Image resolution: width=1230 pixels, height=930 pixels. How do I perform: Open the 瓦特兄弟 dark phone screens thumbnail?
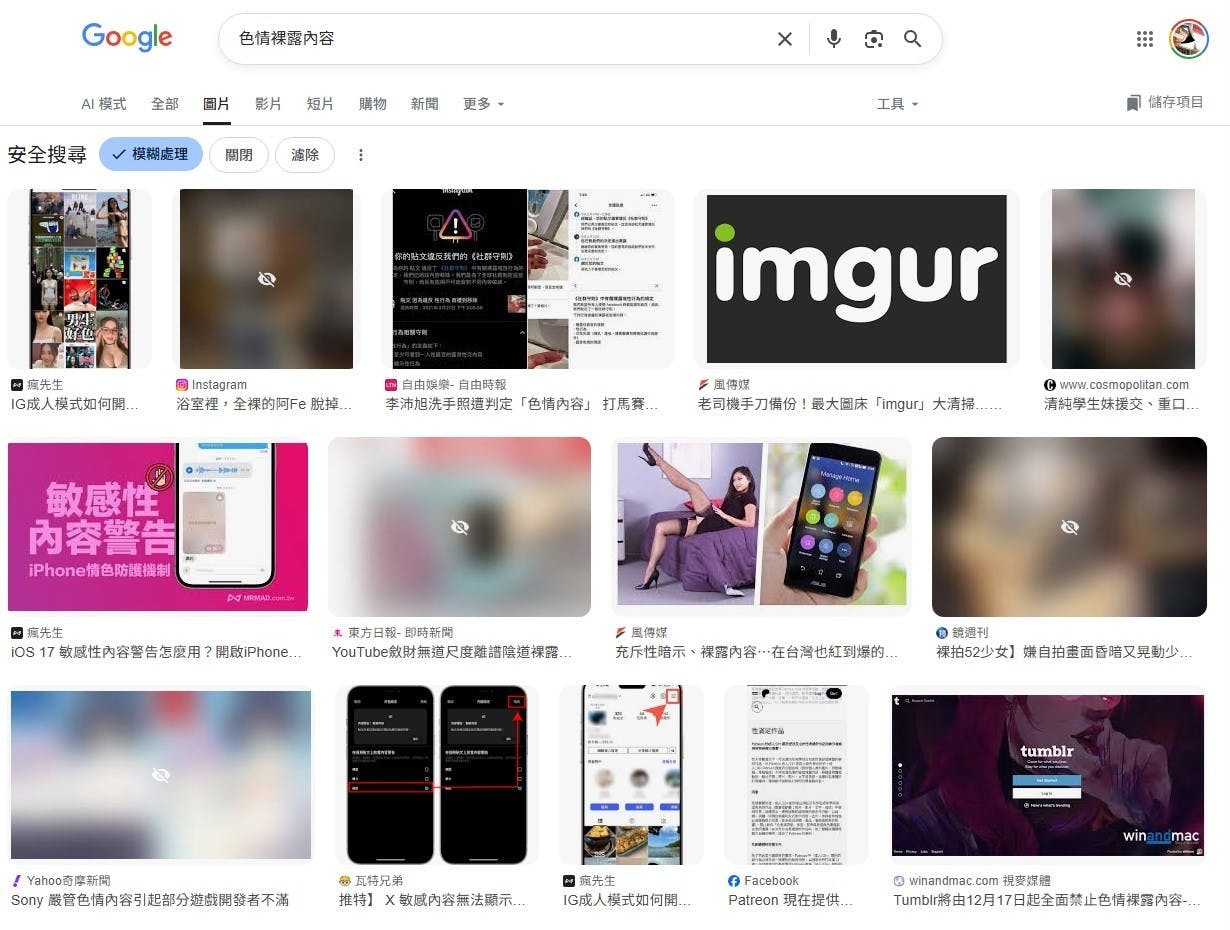[437, 775]
